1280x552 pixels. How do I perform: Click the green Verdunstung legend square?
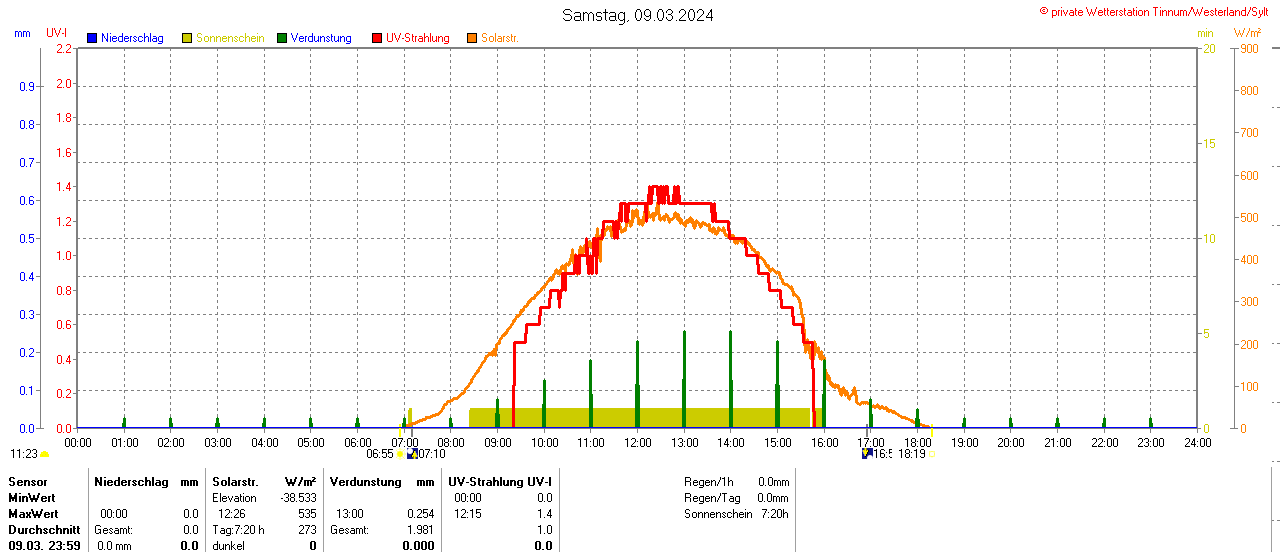point(282,38)
